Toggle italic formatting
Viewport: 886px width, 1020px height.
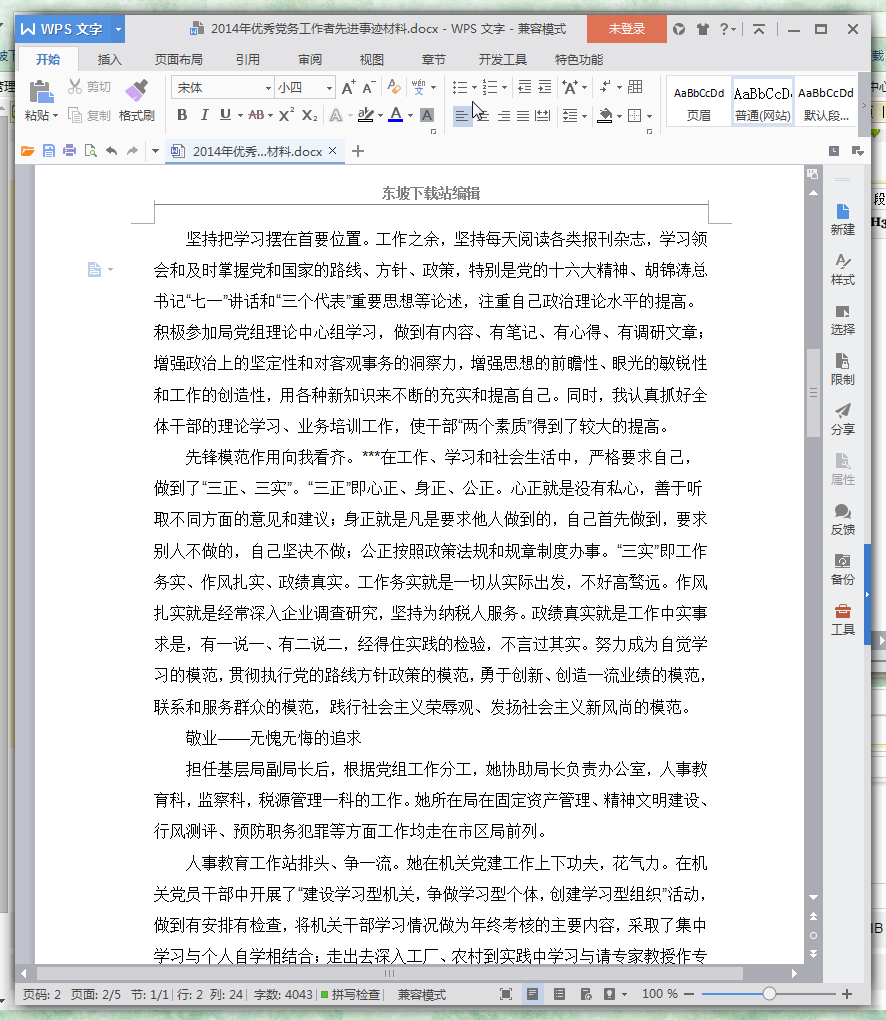203,115
